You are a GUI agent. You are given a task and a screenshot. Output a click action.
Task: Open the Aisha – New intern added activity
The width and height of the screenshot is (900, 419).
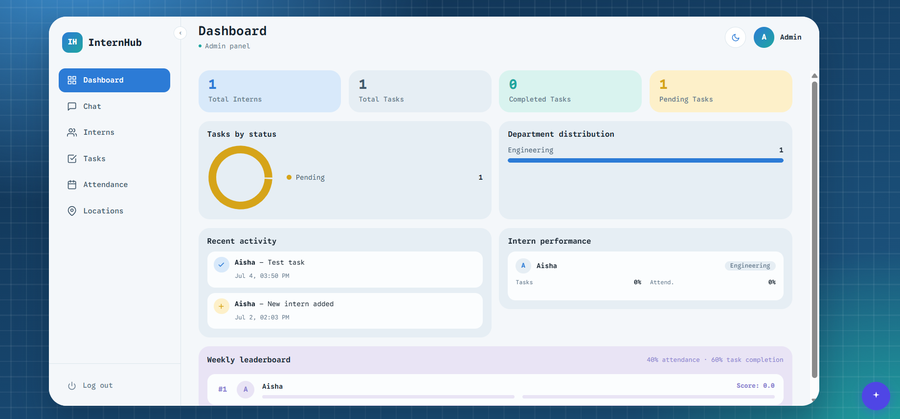(345, 311)
